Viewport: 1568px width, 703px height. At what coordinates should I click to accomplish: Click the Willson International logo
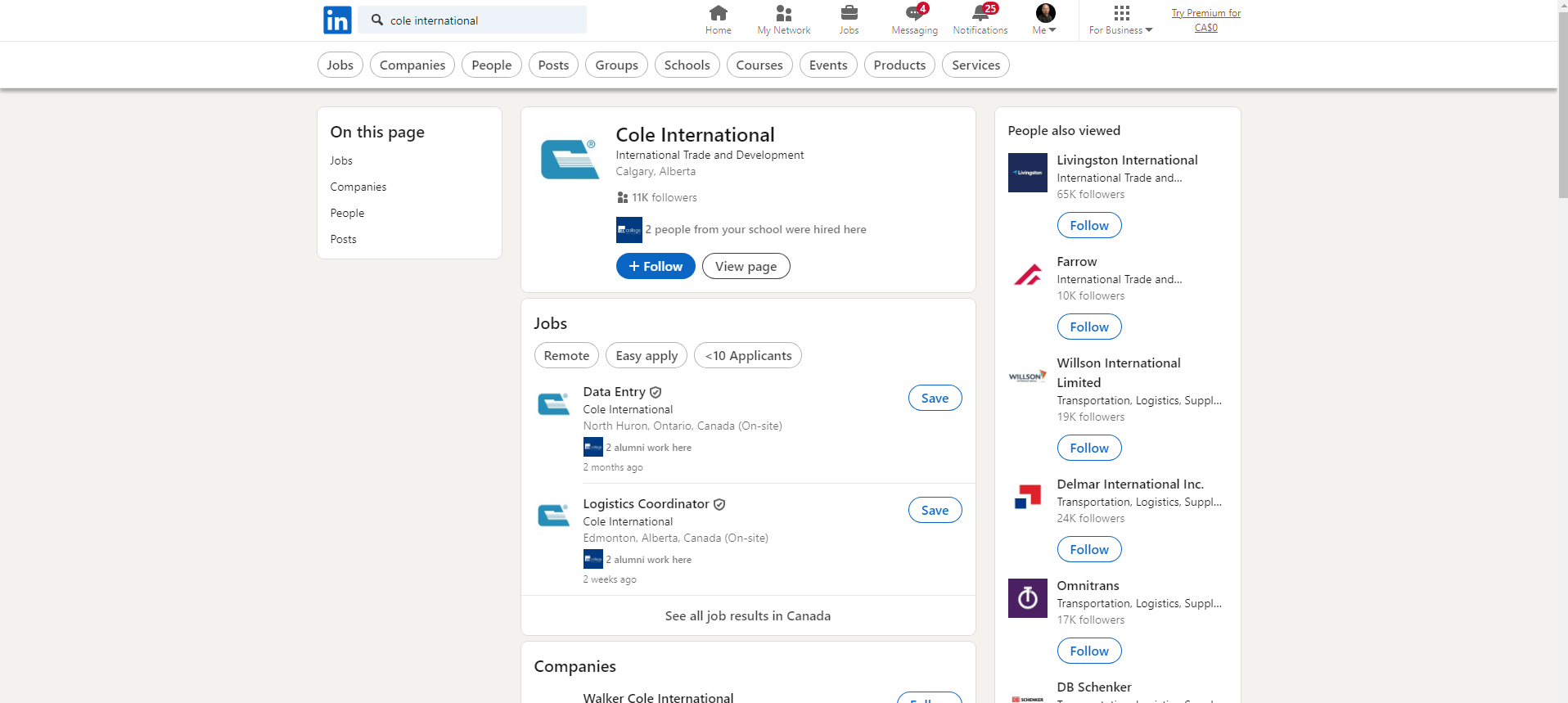1027,376
